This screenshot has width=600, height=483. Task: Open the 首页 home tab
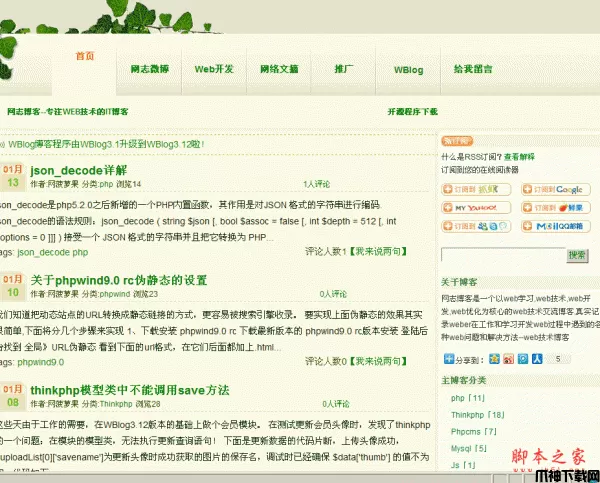coord(85,56)
